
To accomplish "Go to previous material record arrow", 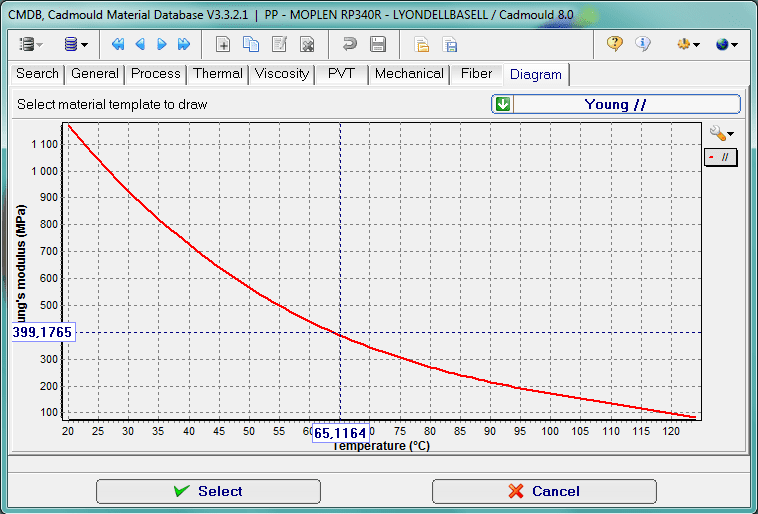I will click(x=140, y=44).
